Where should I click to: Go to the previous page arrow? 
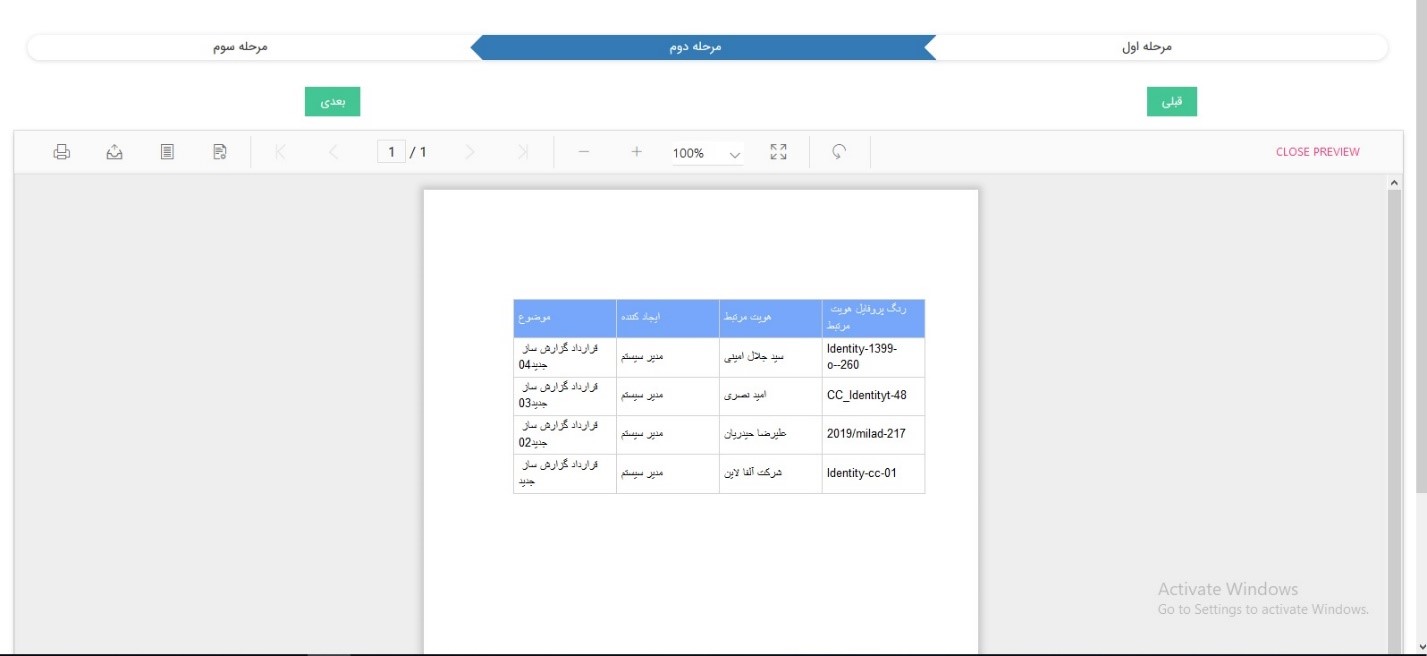[x=334, y=152]
